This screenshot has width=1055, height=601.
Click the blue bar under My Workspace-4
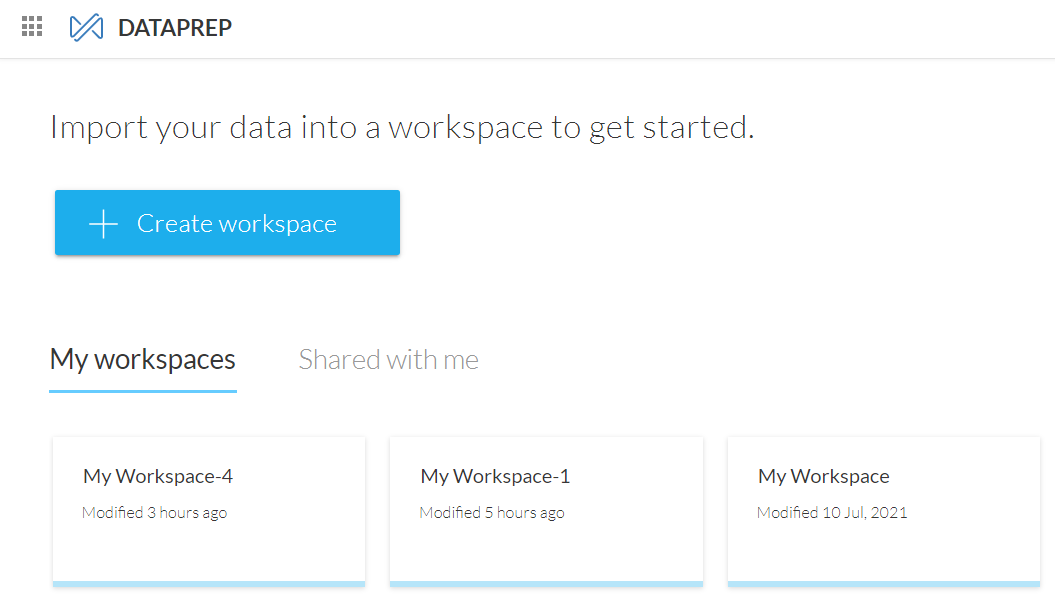(208, 583)
